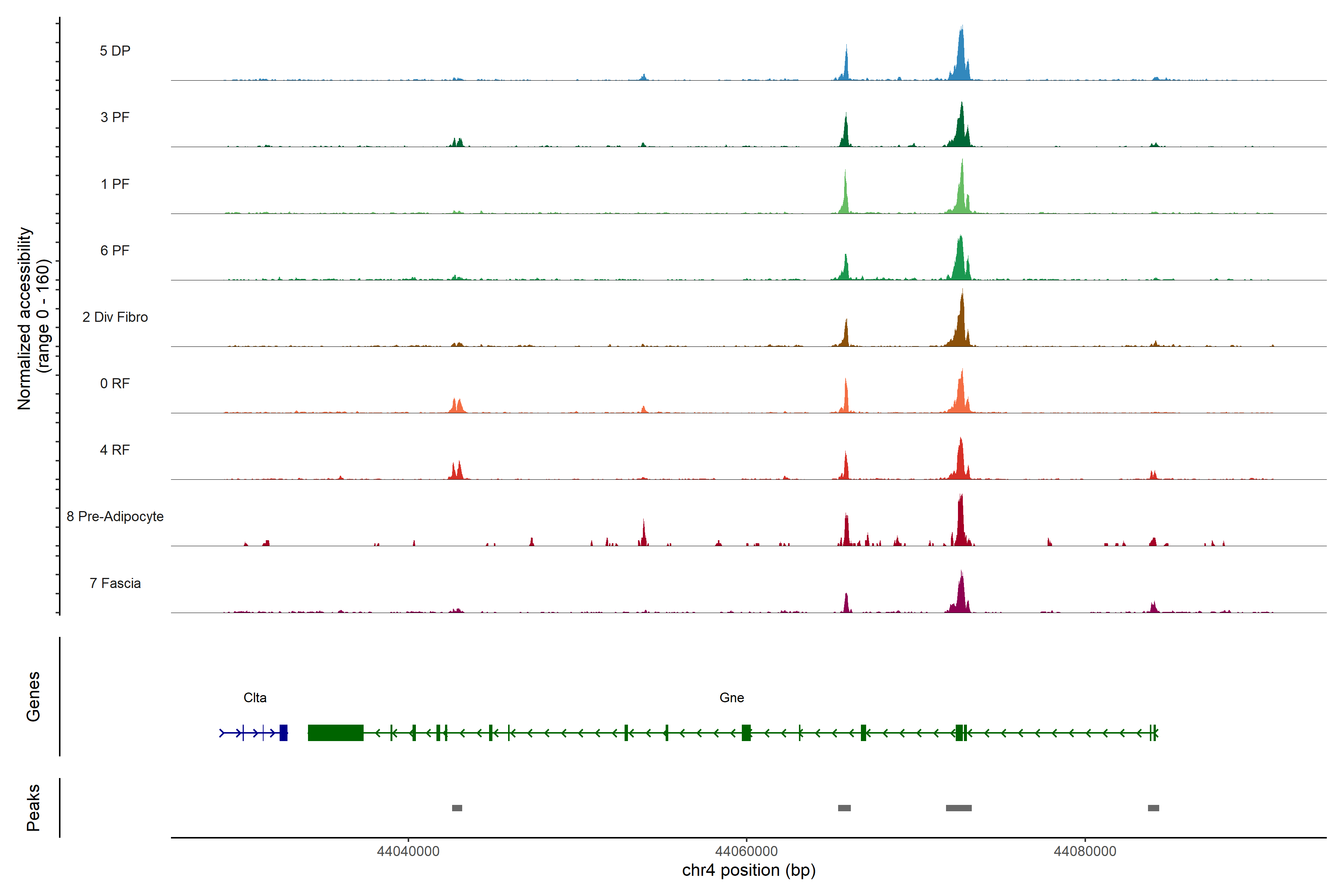Click the 1 PF track label

(x=115, y=184)
